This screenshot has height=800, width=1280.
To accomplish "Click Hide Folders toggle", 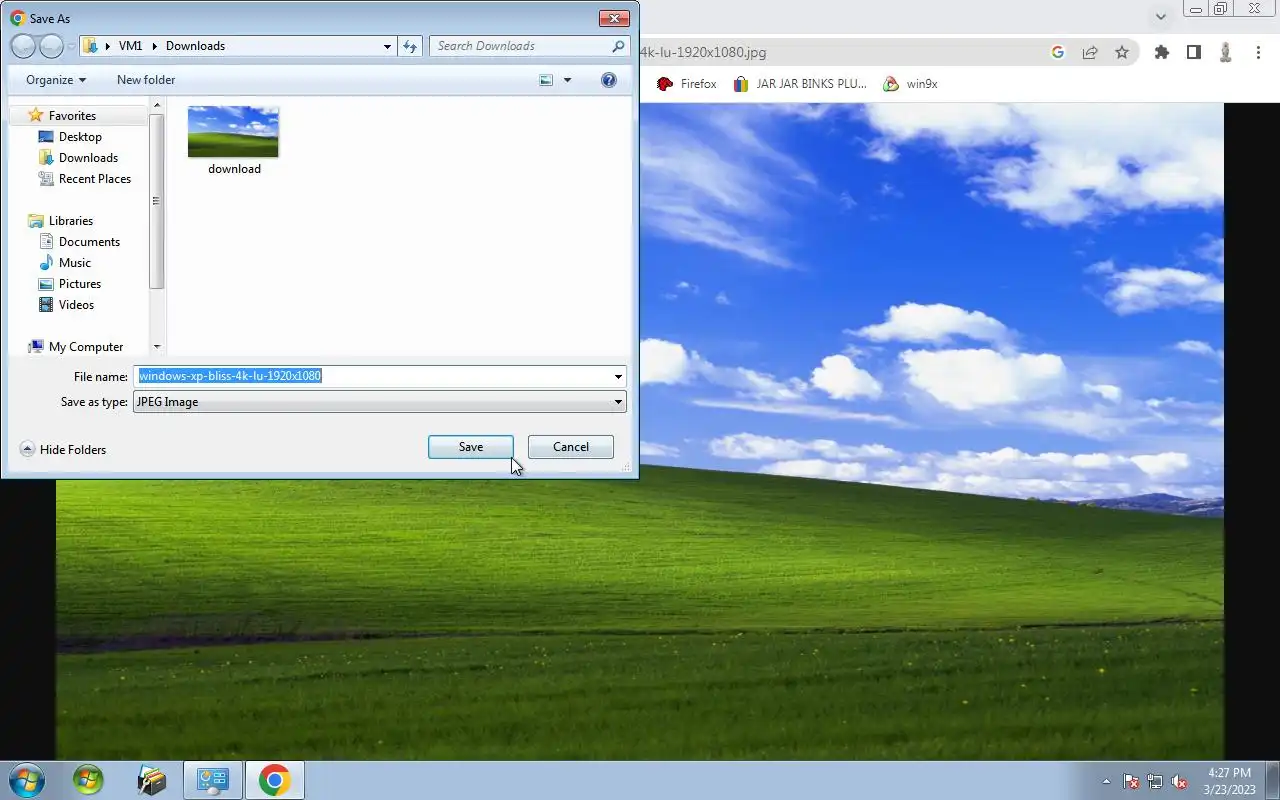I will (63, 450).
